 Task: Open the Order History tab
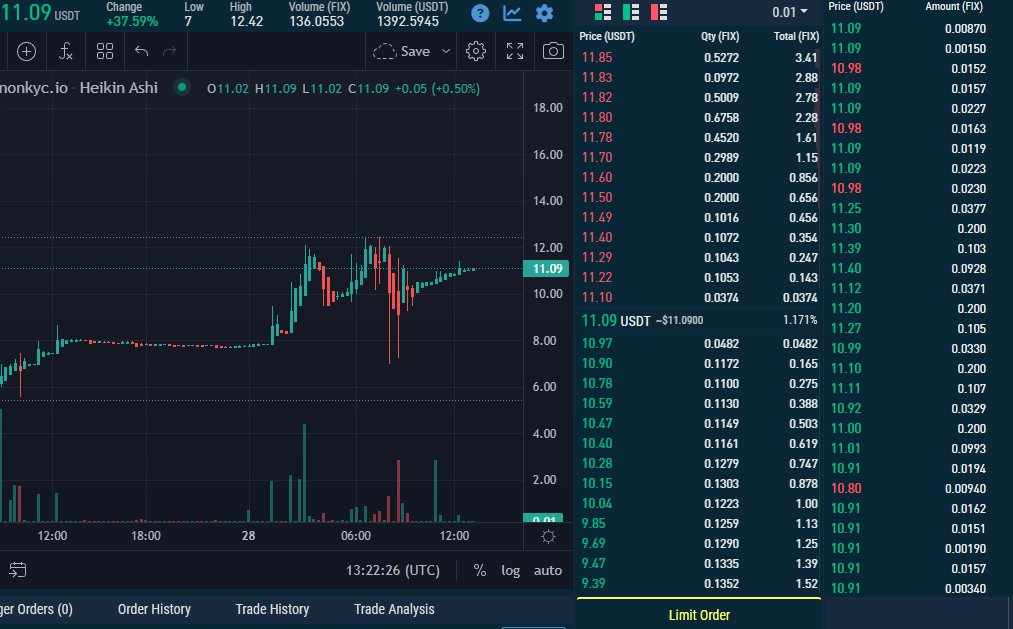pos(154,609)
